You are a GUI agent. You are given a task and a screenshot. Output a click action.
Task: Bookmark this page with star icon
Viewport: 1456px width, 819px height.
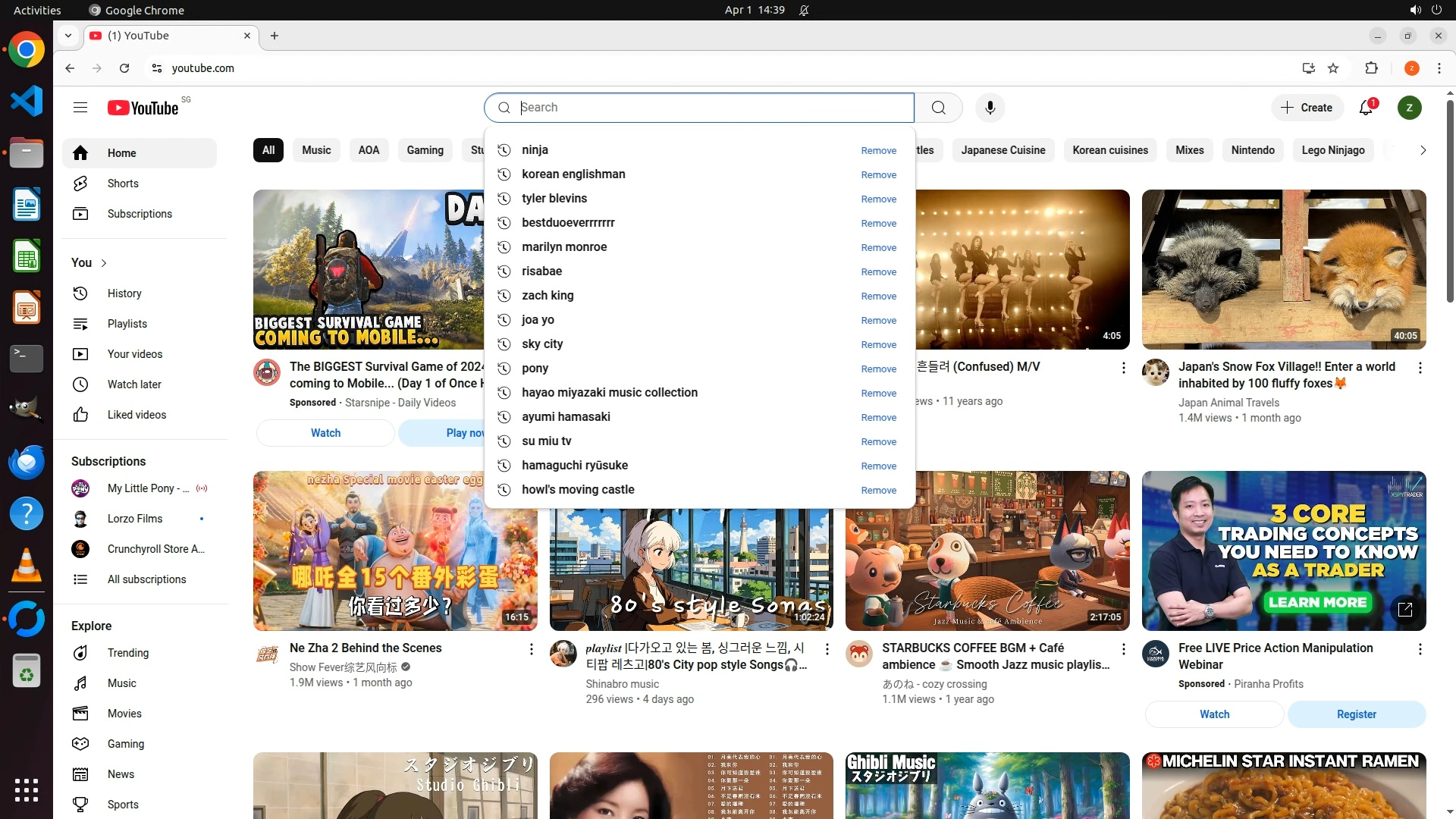pyautogui.click(x=1333, y=68)
